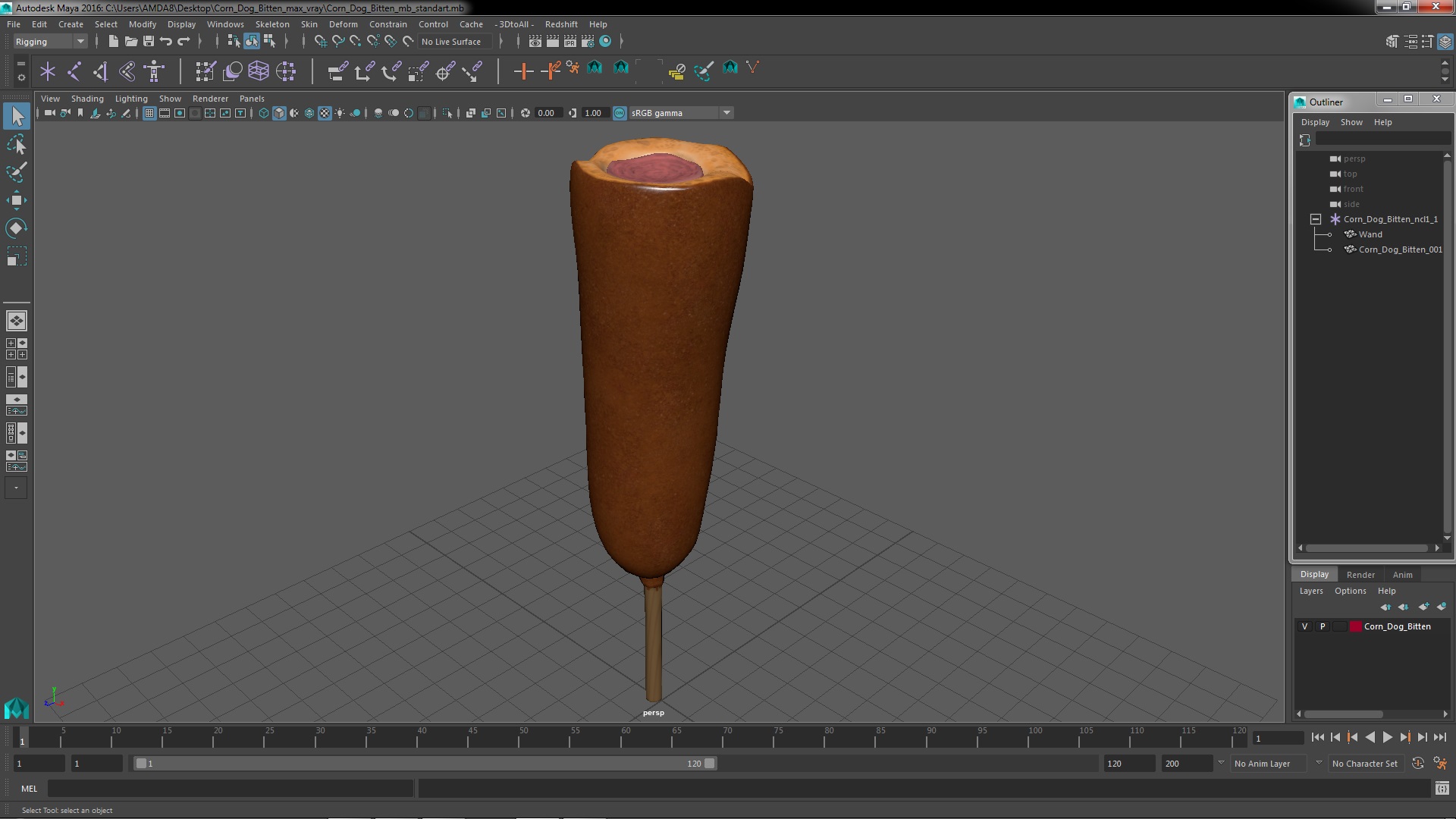Select the Move tool in toolbox
This screenshot has height=819, width=1456.
coord(16,200)
